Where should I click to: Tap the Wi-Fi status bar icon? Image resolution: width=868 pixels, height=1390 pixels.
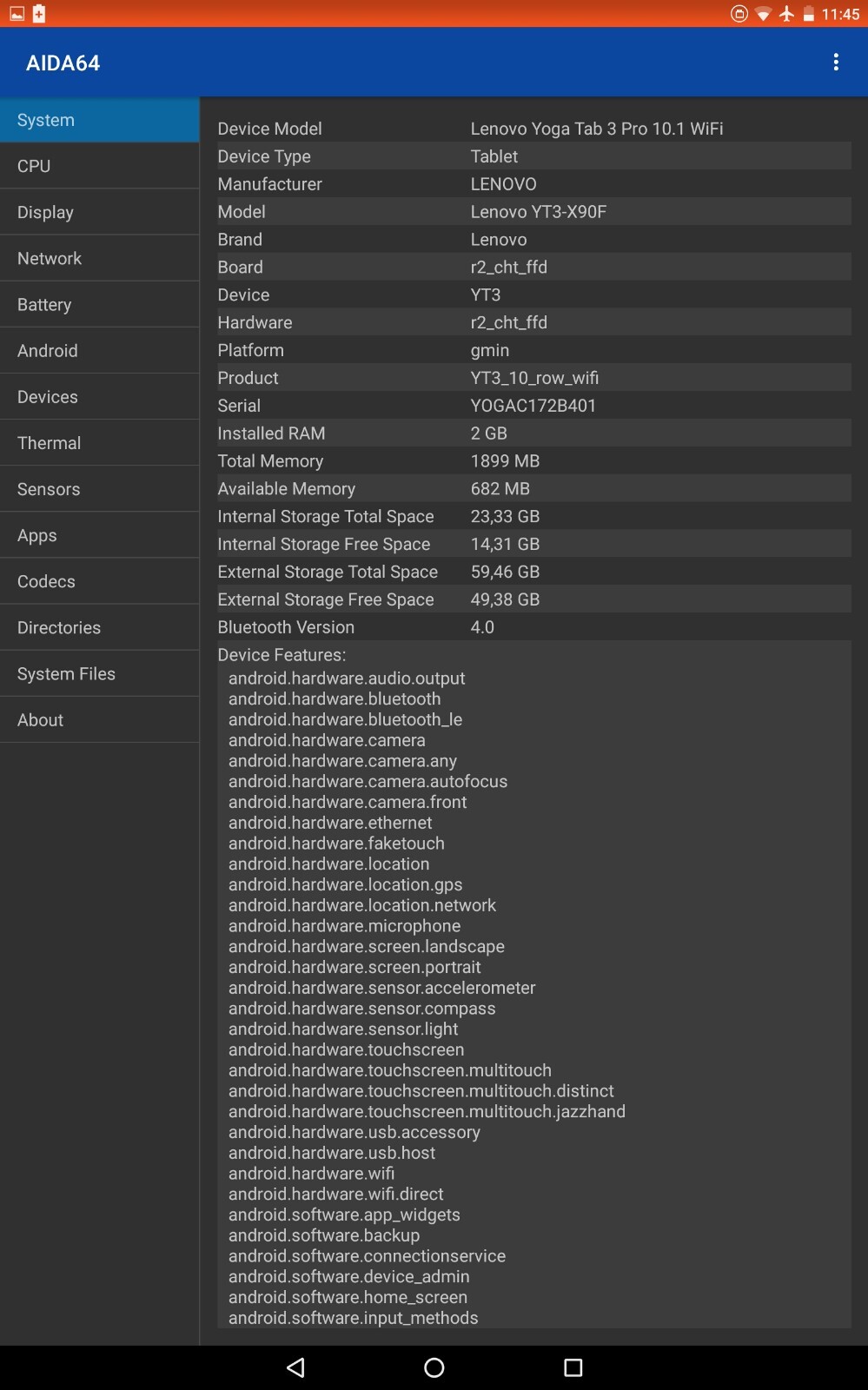(x=763, y=14)
